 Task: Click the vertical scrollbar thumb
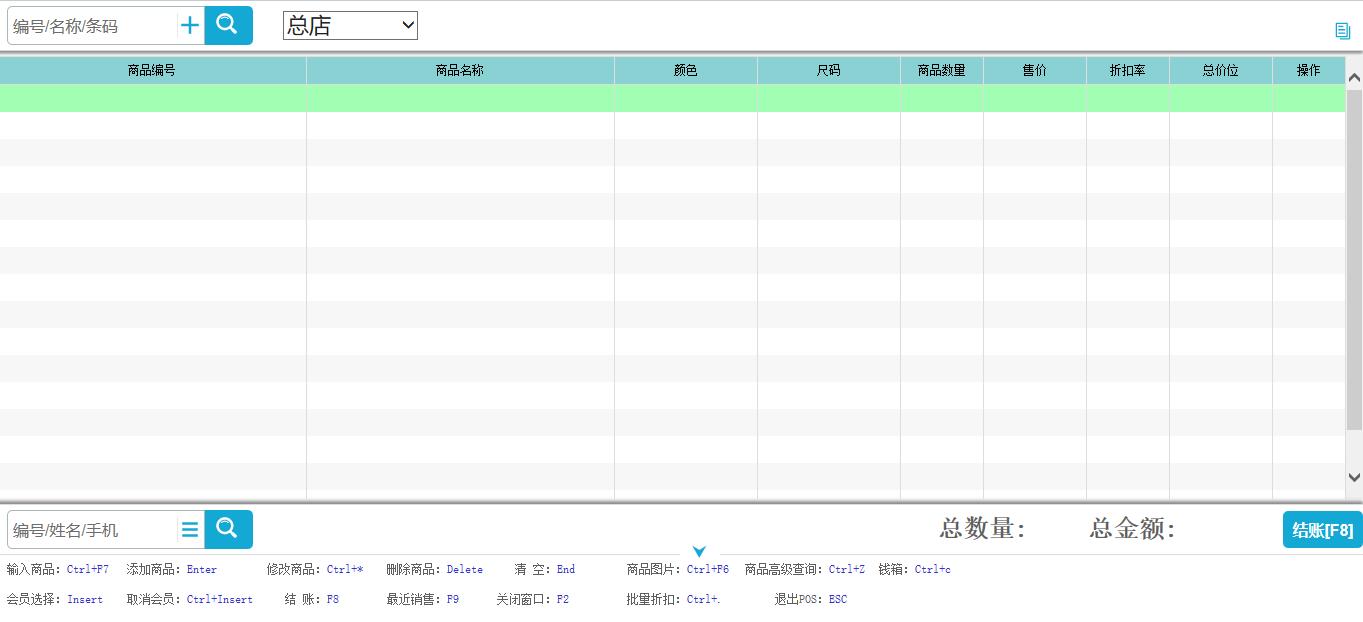click(1354, 260)
